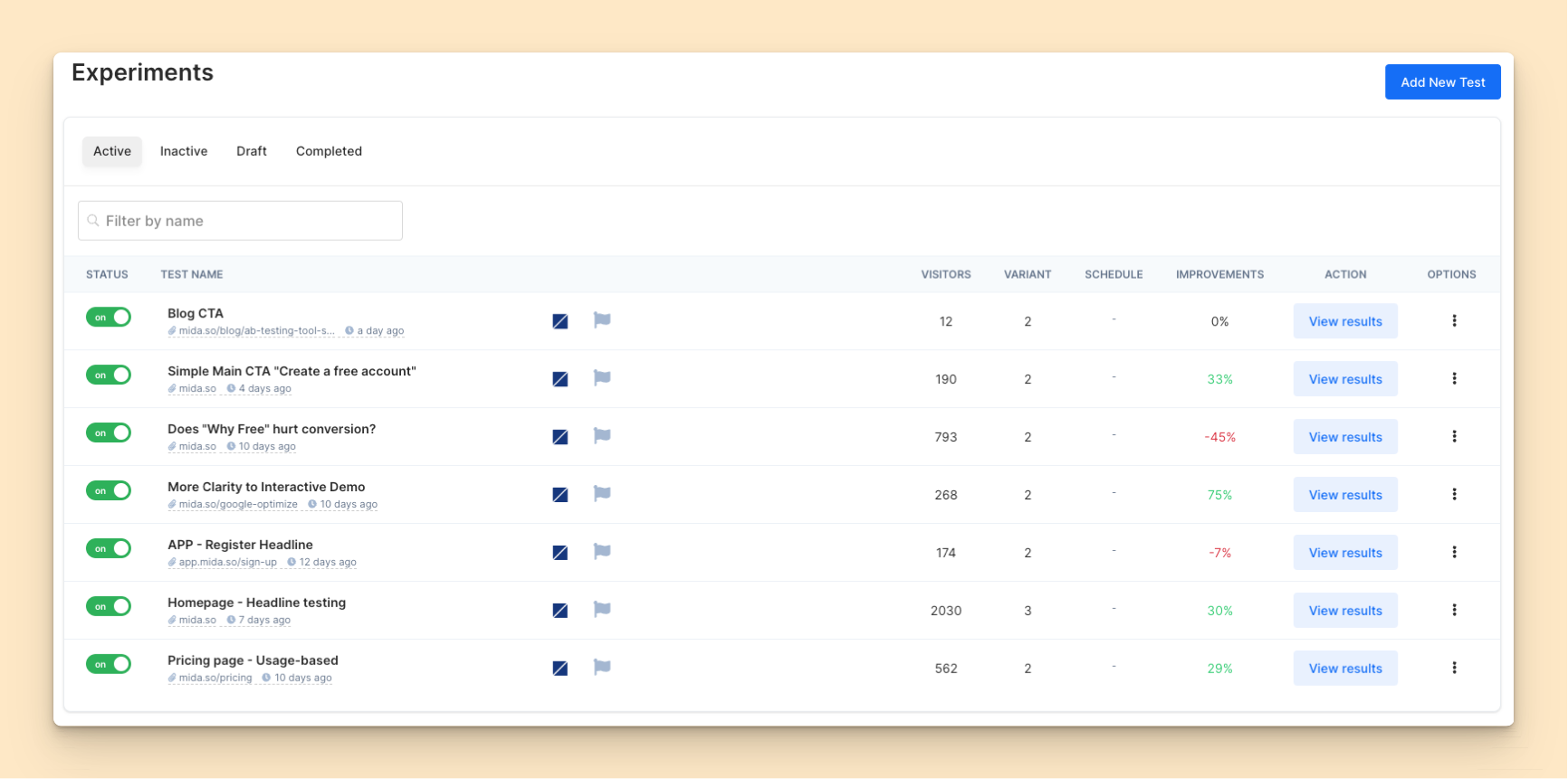
Task: Switch to the Inactive tab
Action: pyautogui.click(x=184, y=151)
